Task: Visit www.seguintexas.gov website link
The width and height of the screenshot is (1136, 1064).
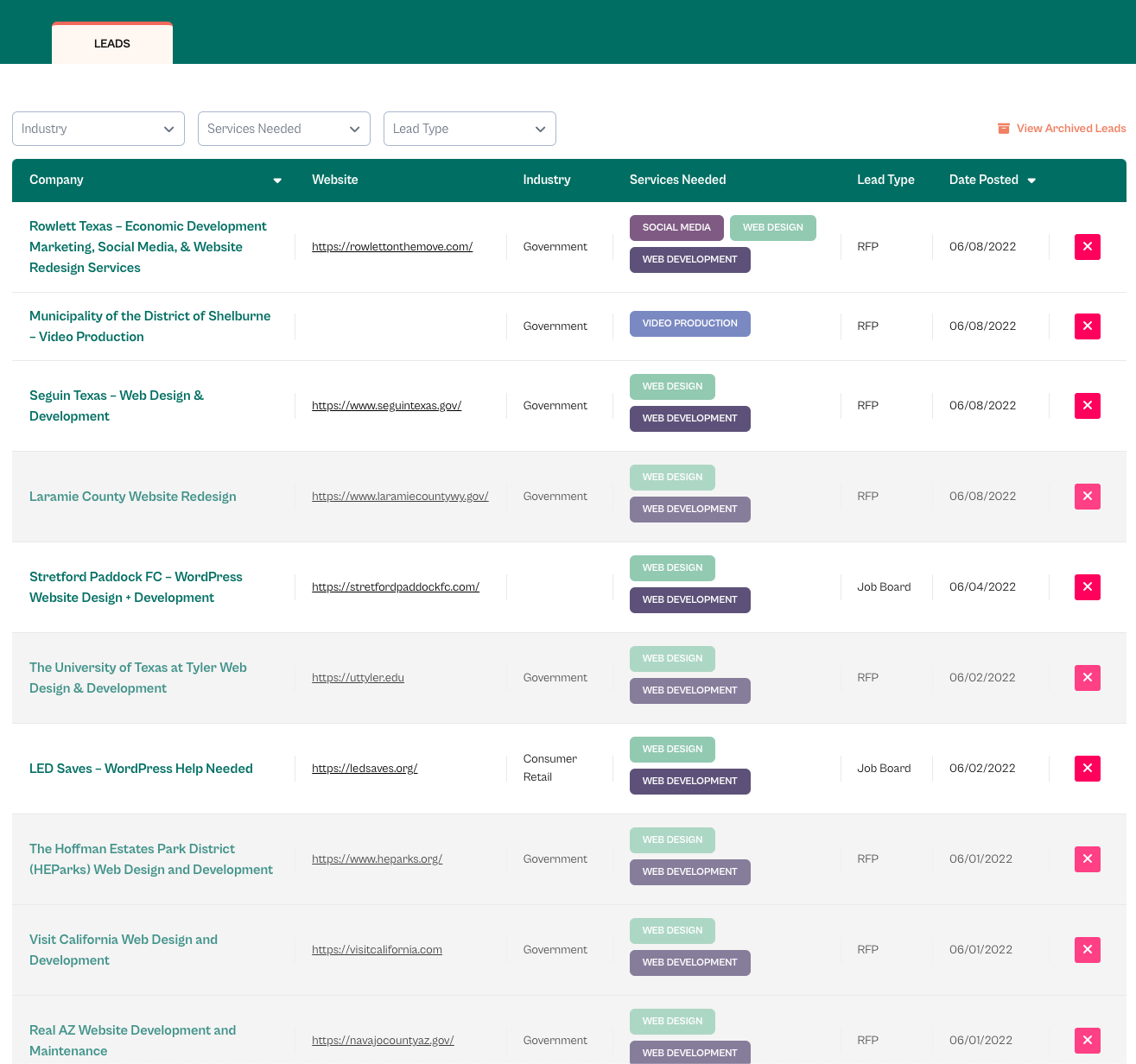Action: click(386, 406)
